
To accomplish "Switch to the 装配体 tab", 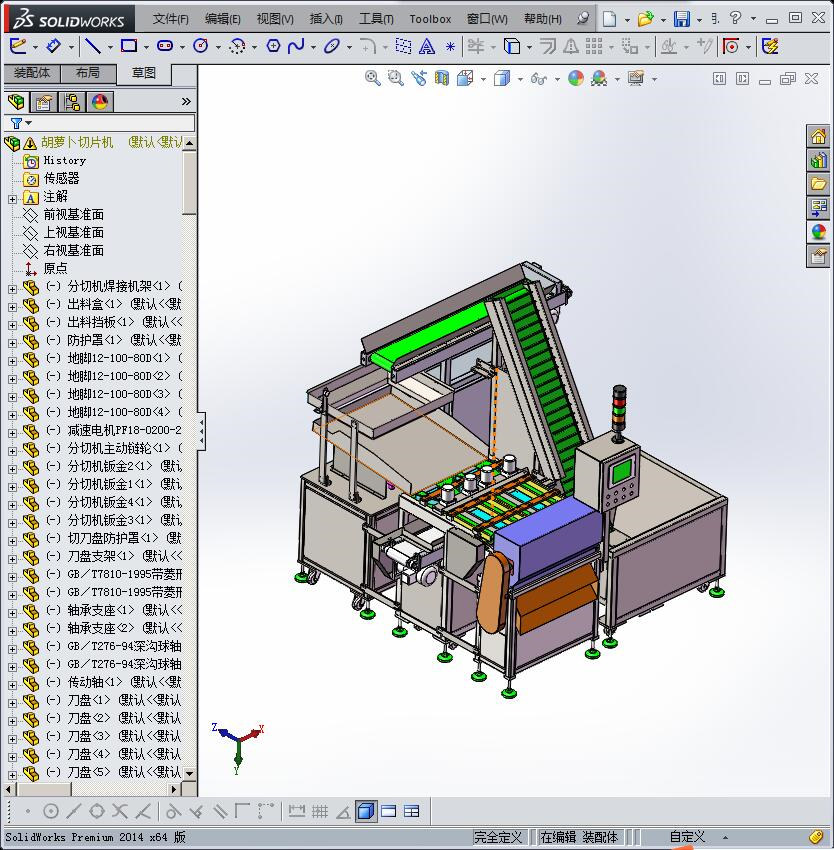I will click(x=32, y=73).
